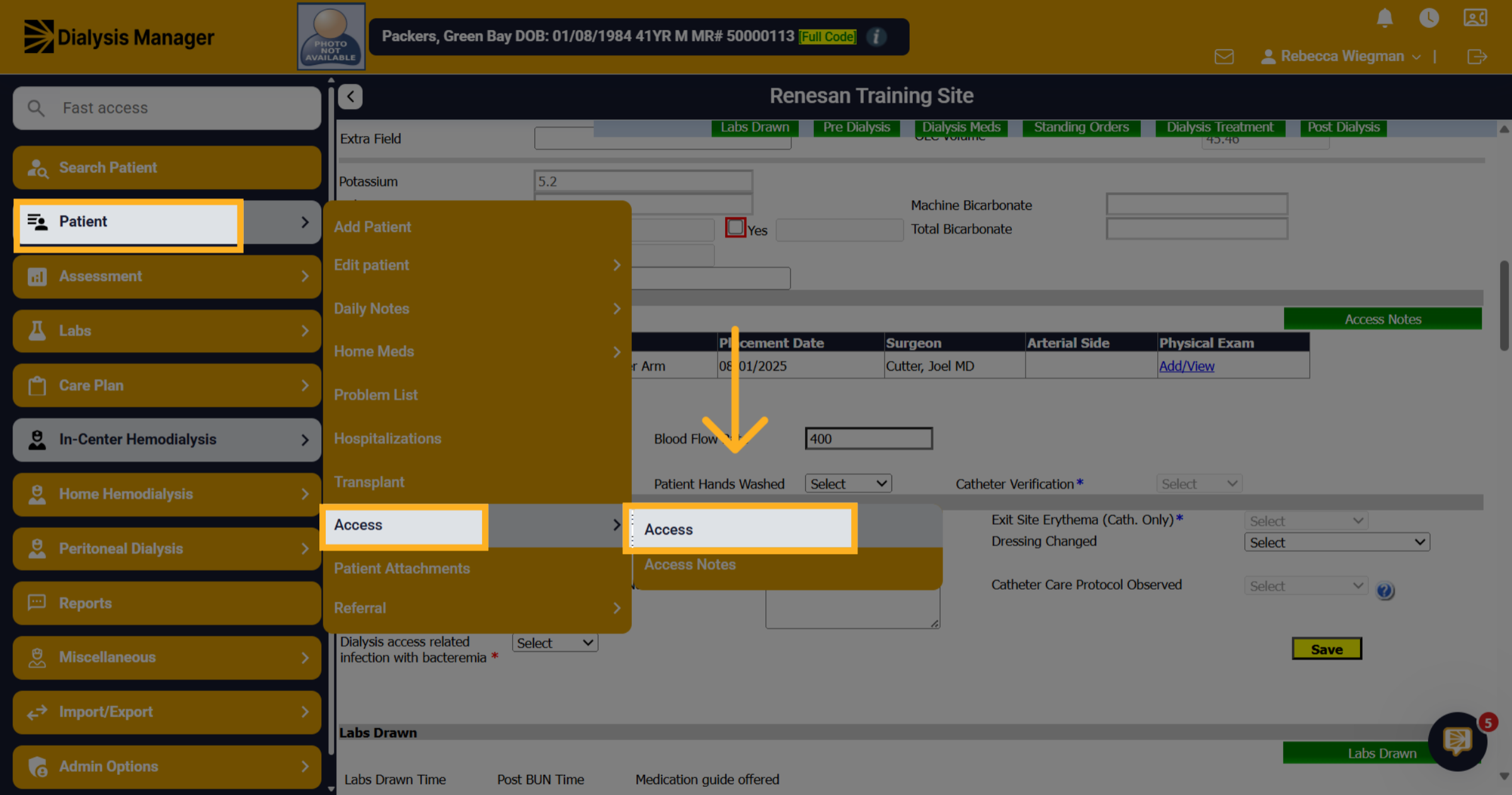Viewport: 1512px width, 795px height.
Task: Click the patient photo placeholder thumbnail
Action: click(331, 36)
